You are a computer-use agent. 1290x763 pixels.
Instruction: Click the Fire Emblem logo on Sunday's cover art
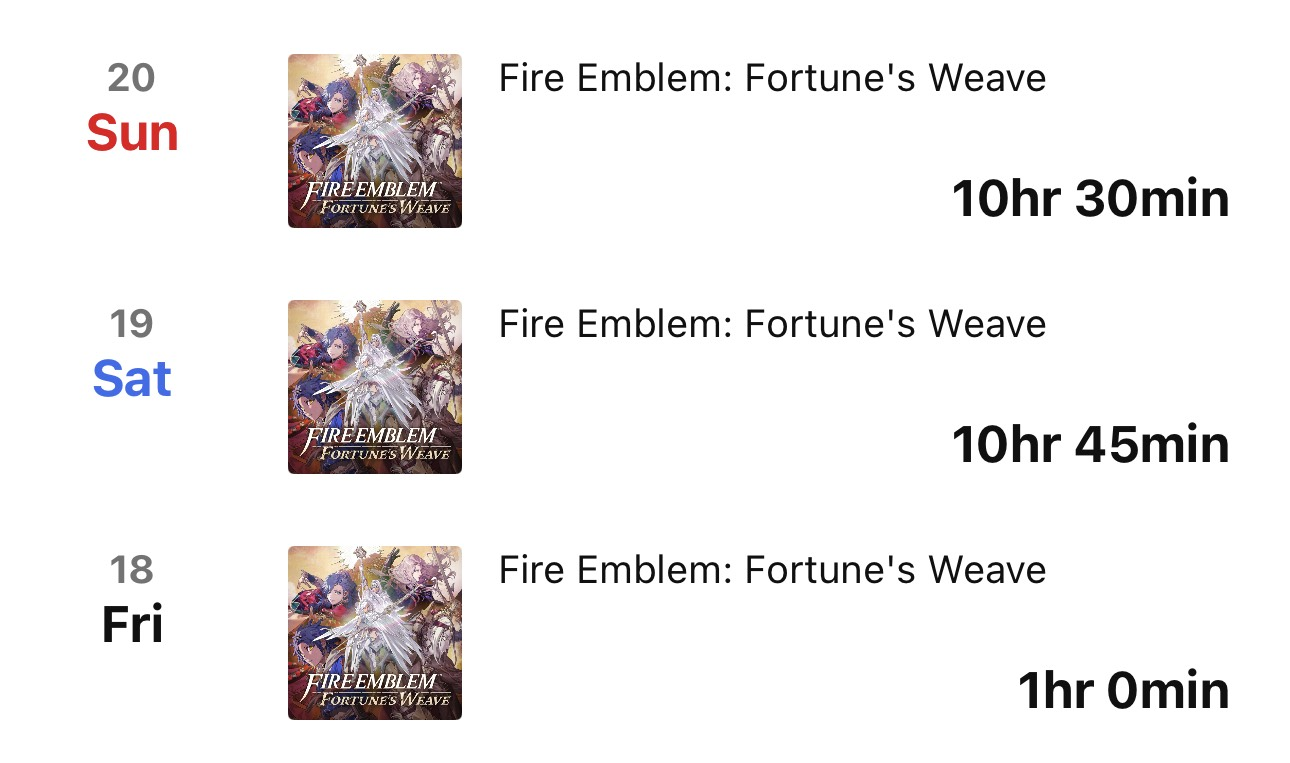[x=375, y=197]
